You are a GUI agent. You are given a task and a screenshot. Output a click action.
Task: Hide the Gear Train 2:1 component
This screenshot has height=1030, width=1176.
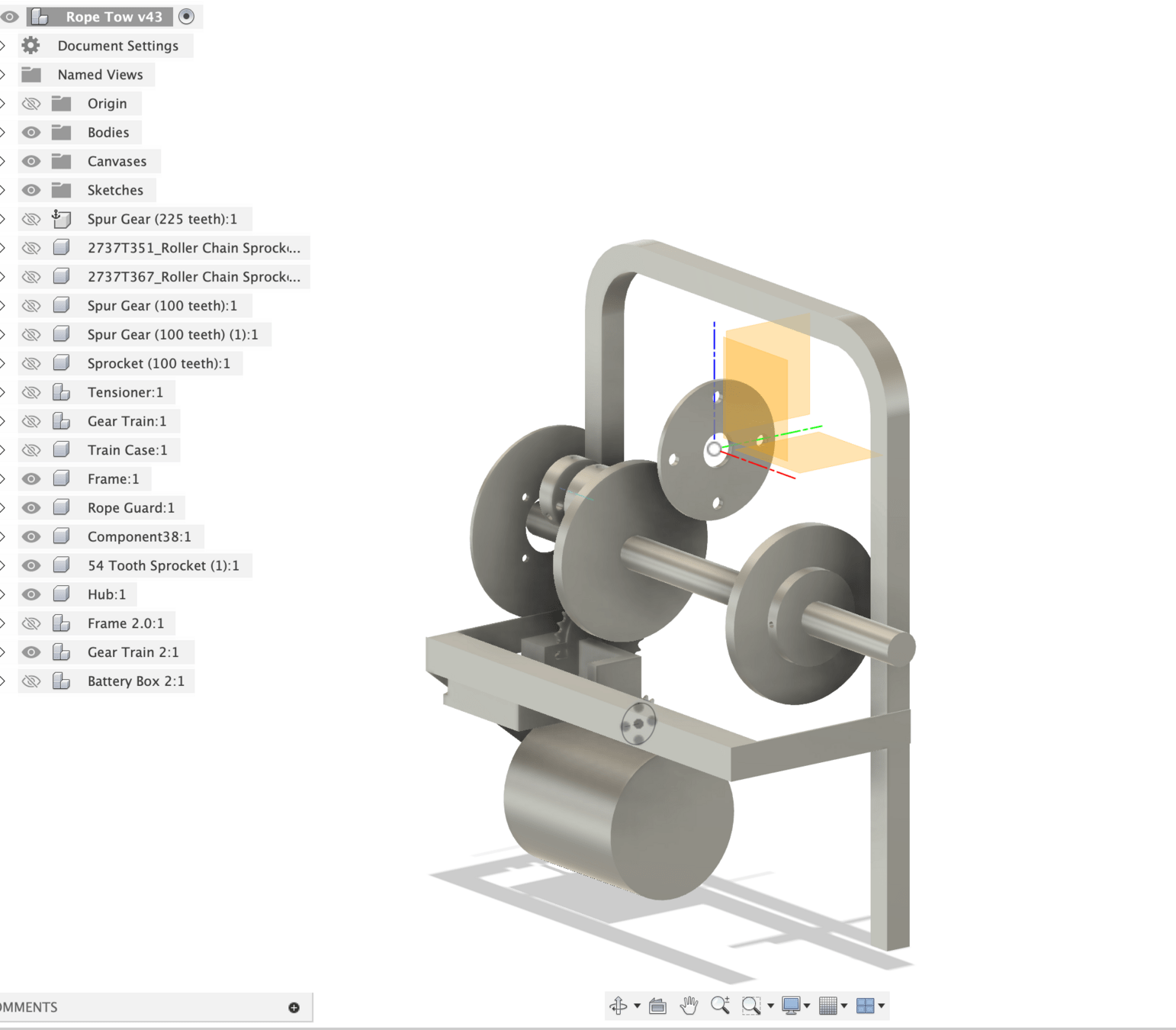31,652
